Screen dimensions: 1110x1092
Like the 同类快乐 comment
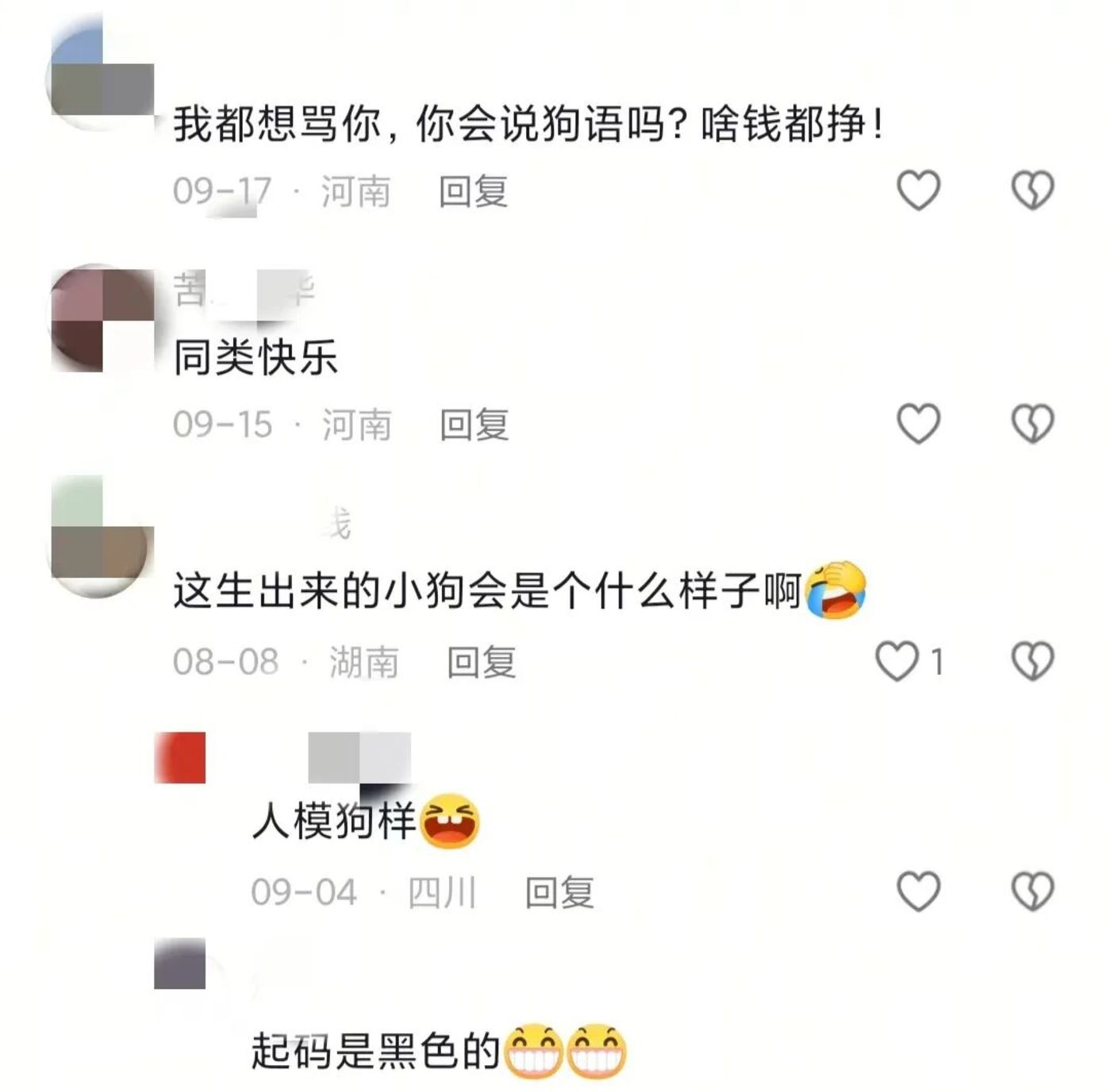(918, 423)
